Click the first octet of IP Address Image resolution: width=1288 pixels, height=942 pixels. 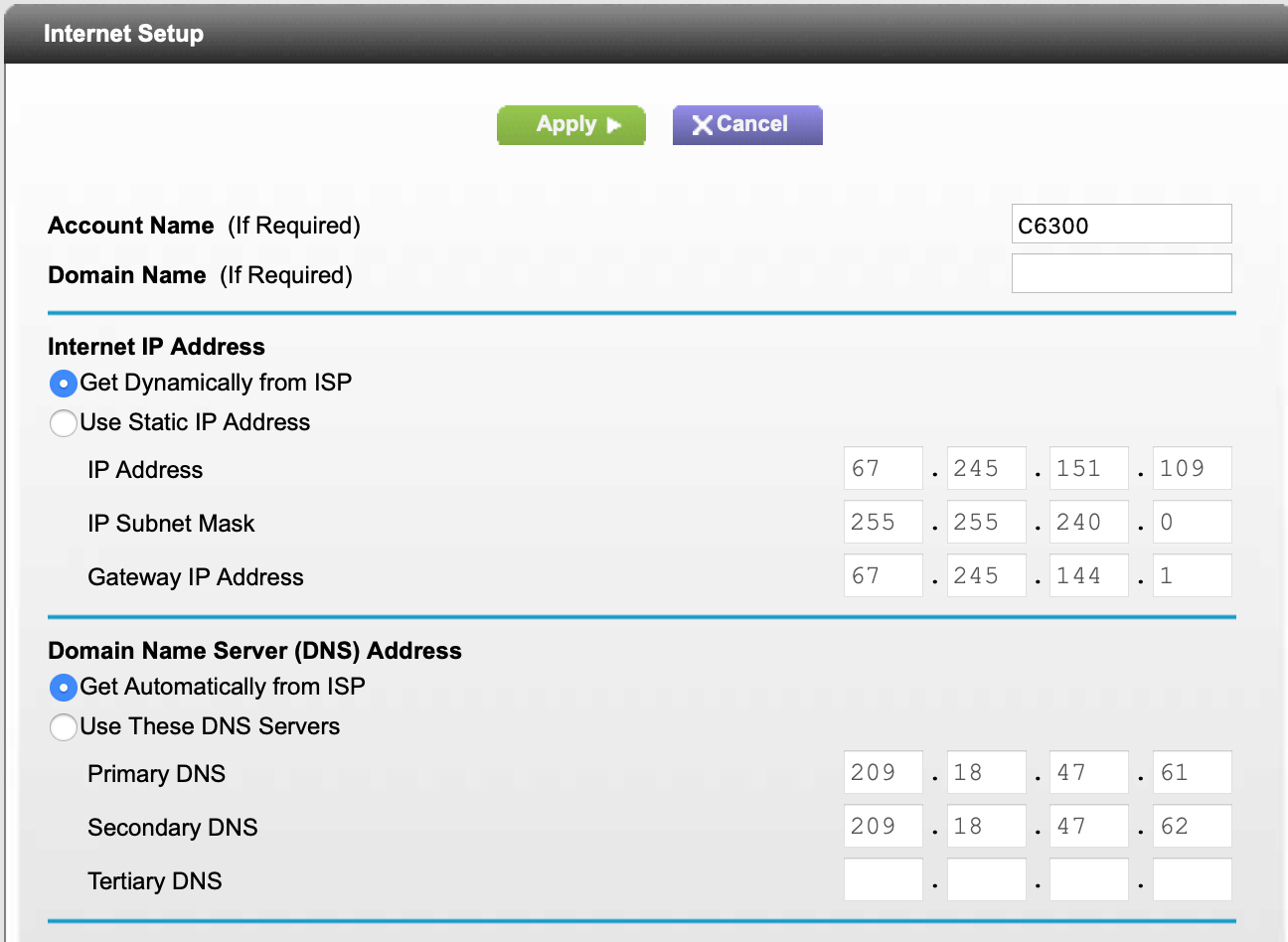pos(883,467)
